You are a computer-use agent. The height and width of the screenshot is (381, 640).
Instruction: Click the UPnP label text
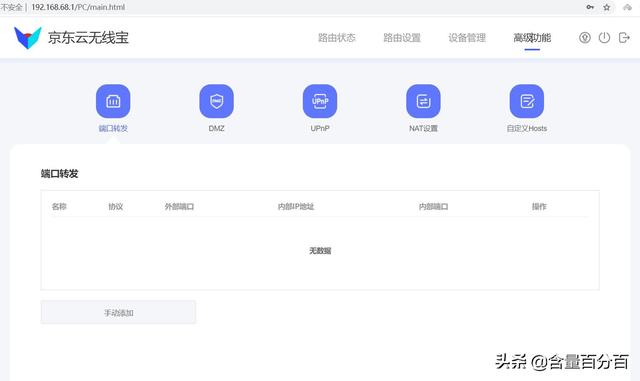[320, 128]
